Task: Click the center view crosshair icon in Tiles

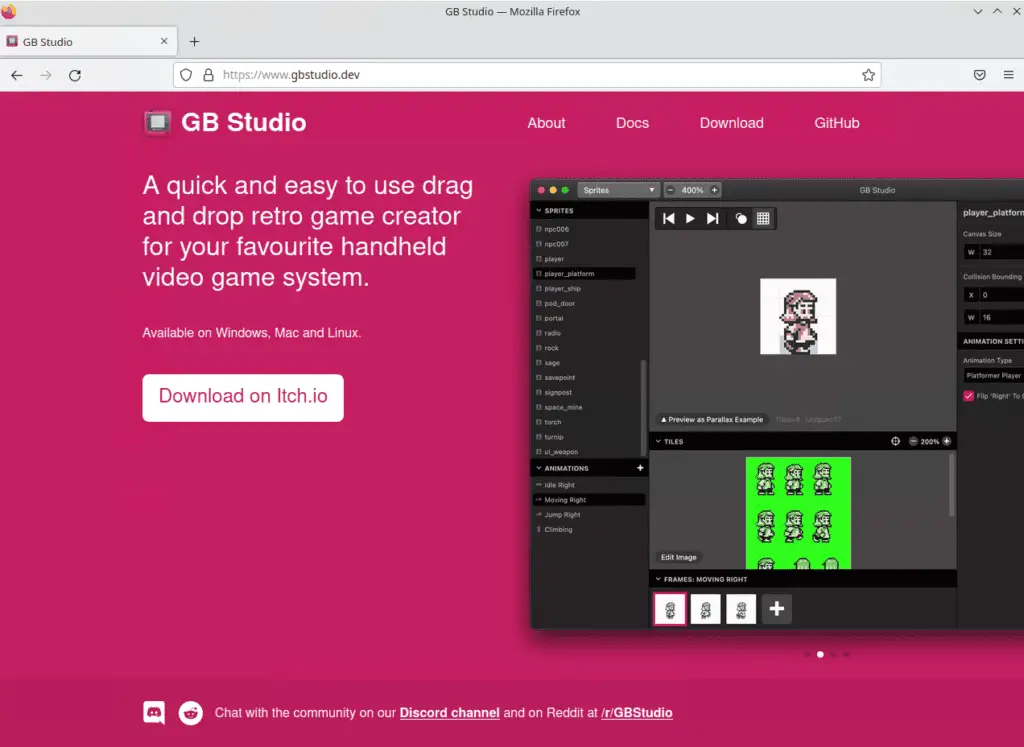Action: pyautogui.click(x=895, y=441)
